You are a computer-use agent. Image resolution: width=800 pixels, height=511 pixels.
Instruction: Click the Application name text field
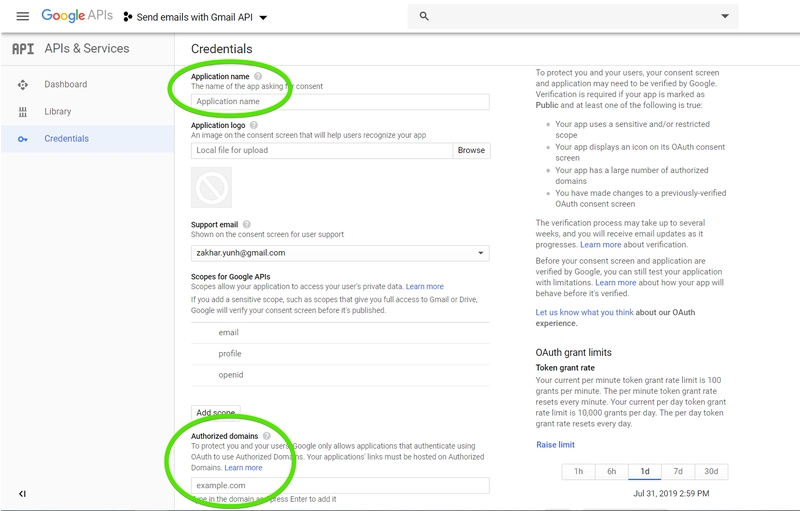point(340,101)
